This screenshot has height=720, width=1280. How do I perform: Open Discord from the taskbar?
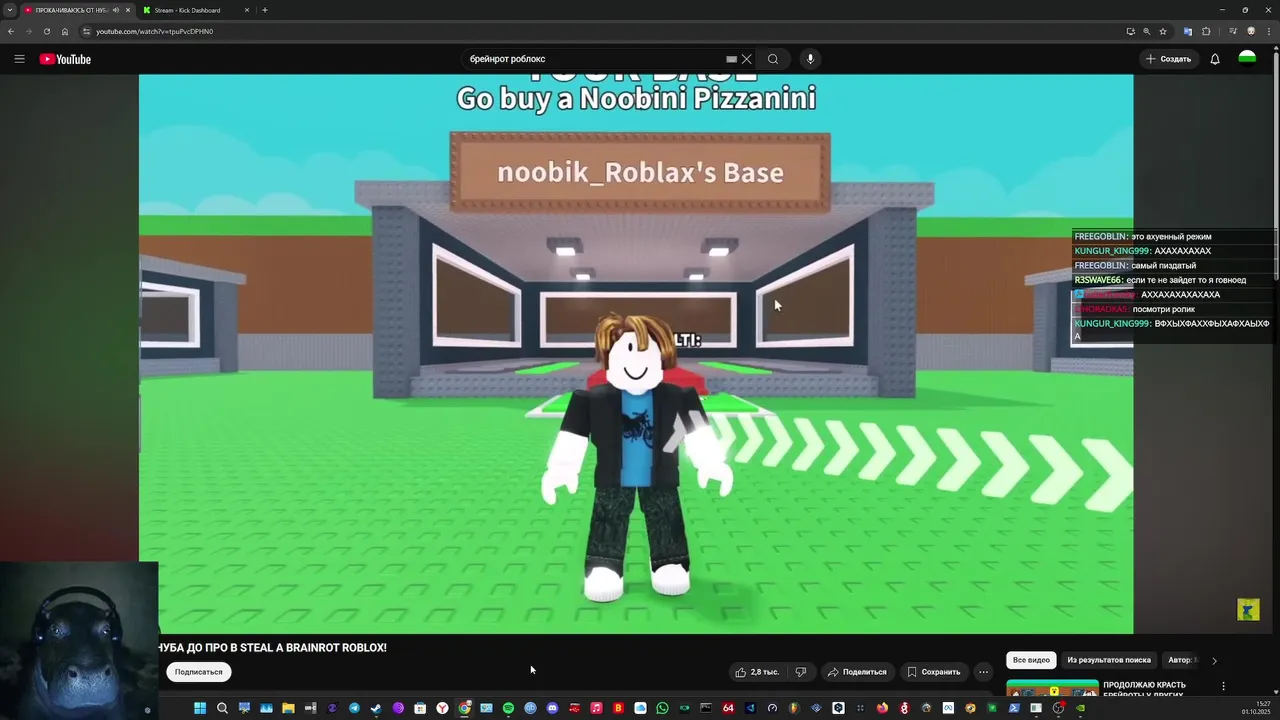tap(552, 708)
